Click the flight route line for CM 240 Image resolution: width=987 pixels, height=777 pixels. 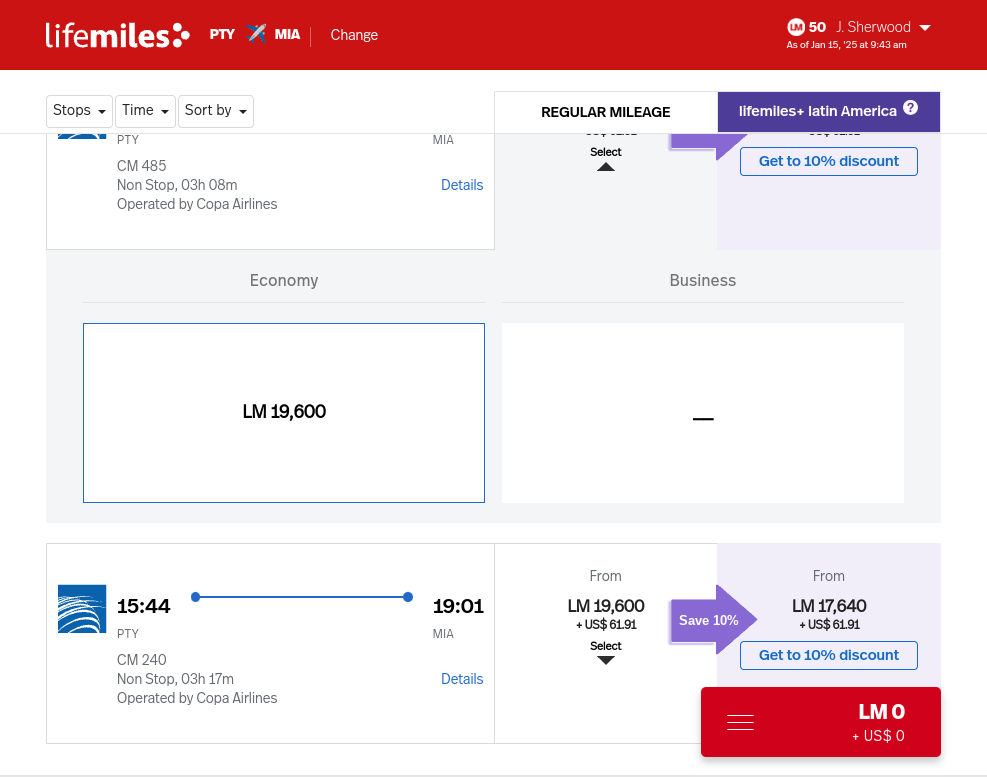[302, 597]
